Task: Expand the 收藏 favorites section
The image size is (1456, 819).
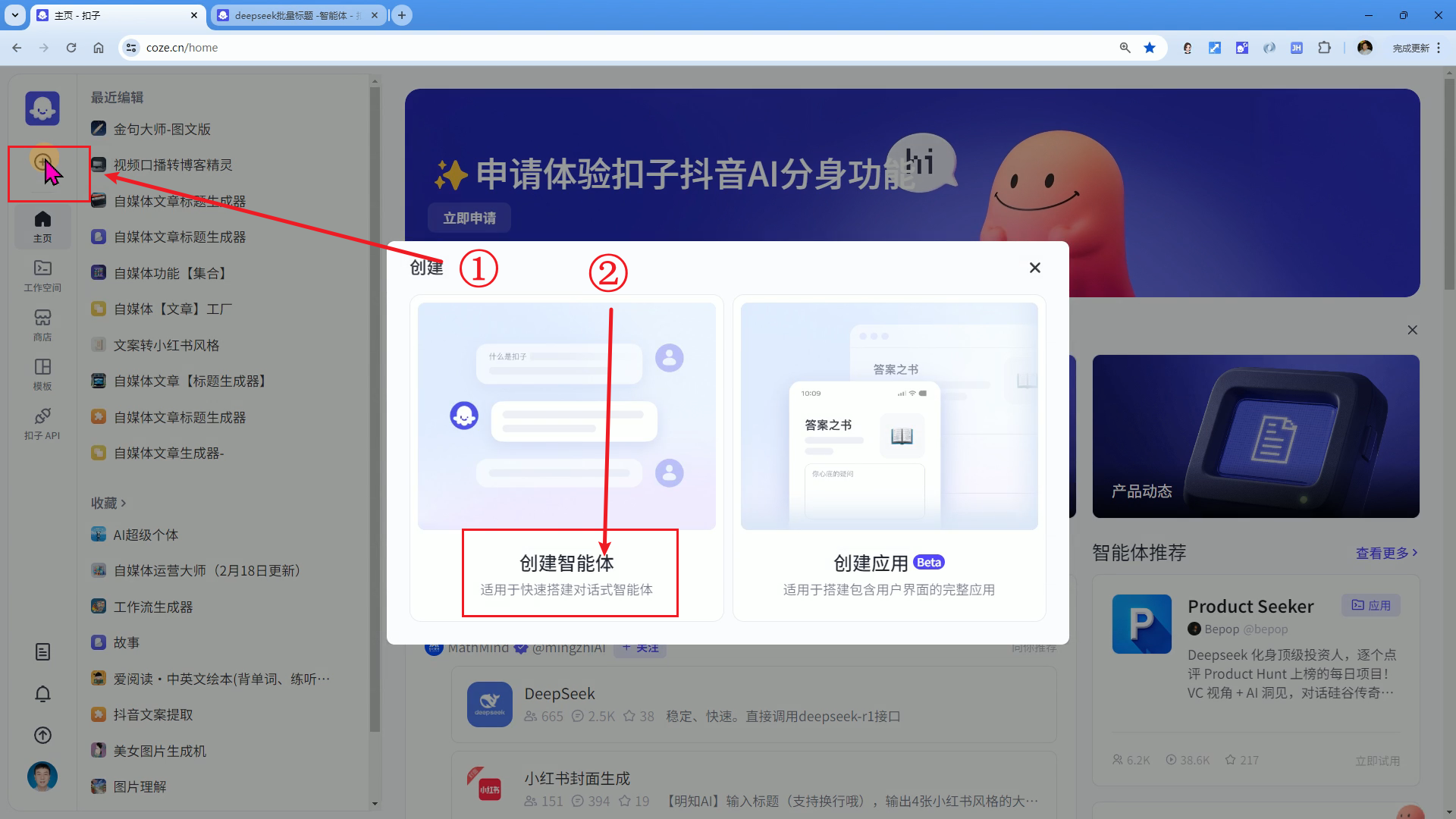Action: tap(108, 503)
